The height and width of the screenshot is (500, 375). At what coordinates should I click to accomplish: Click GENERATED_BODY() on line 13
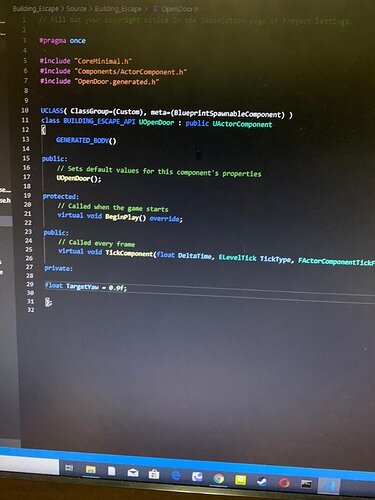pos(86,140)
